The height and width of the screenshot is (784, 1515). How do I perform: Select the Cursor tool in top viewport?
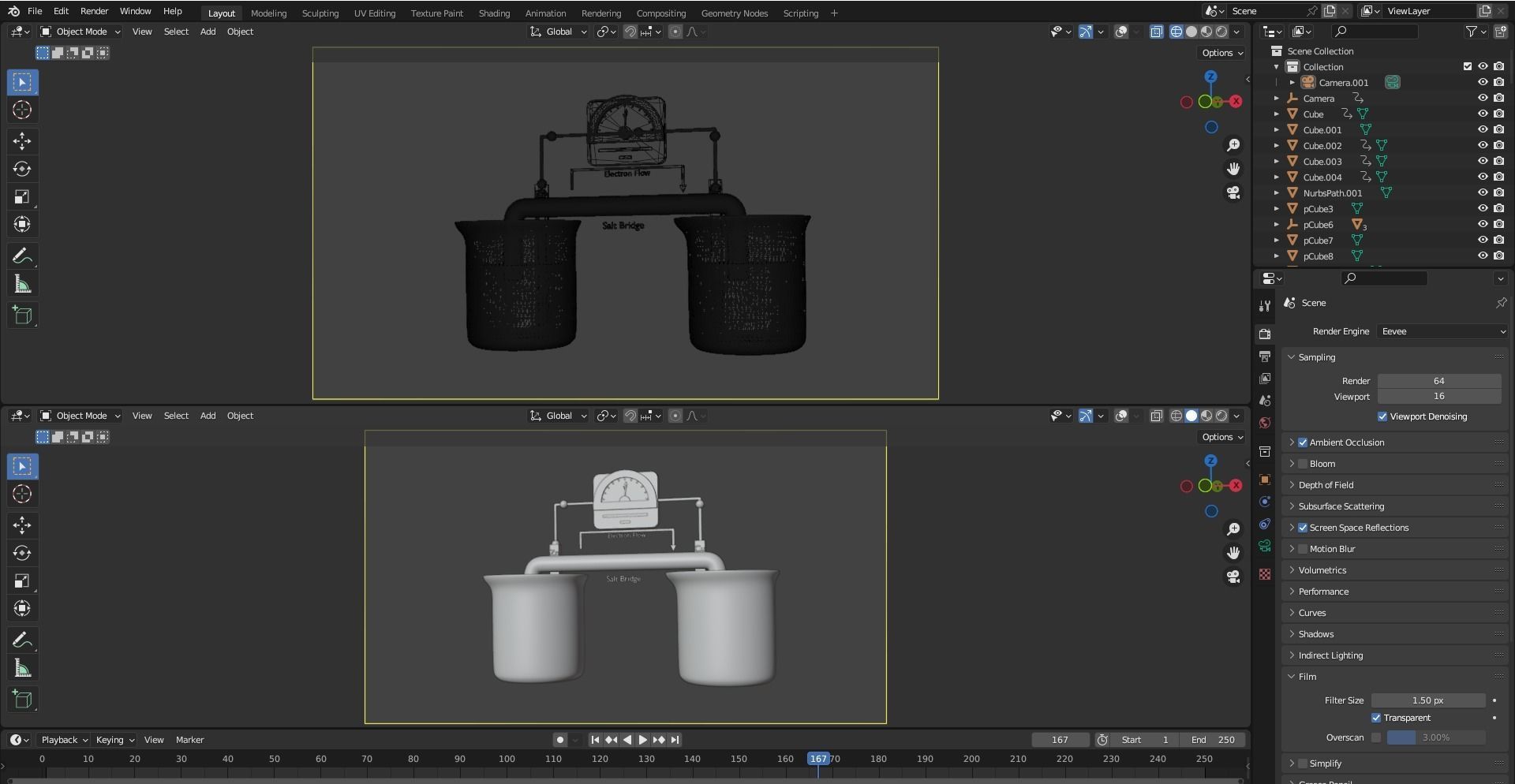pyautogui.click(x=22, y=110)
